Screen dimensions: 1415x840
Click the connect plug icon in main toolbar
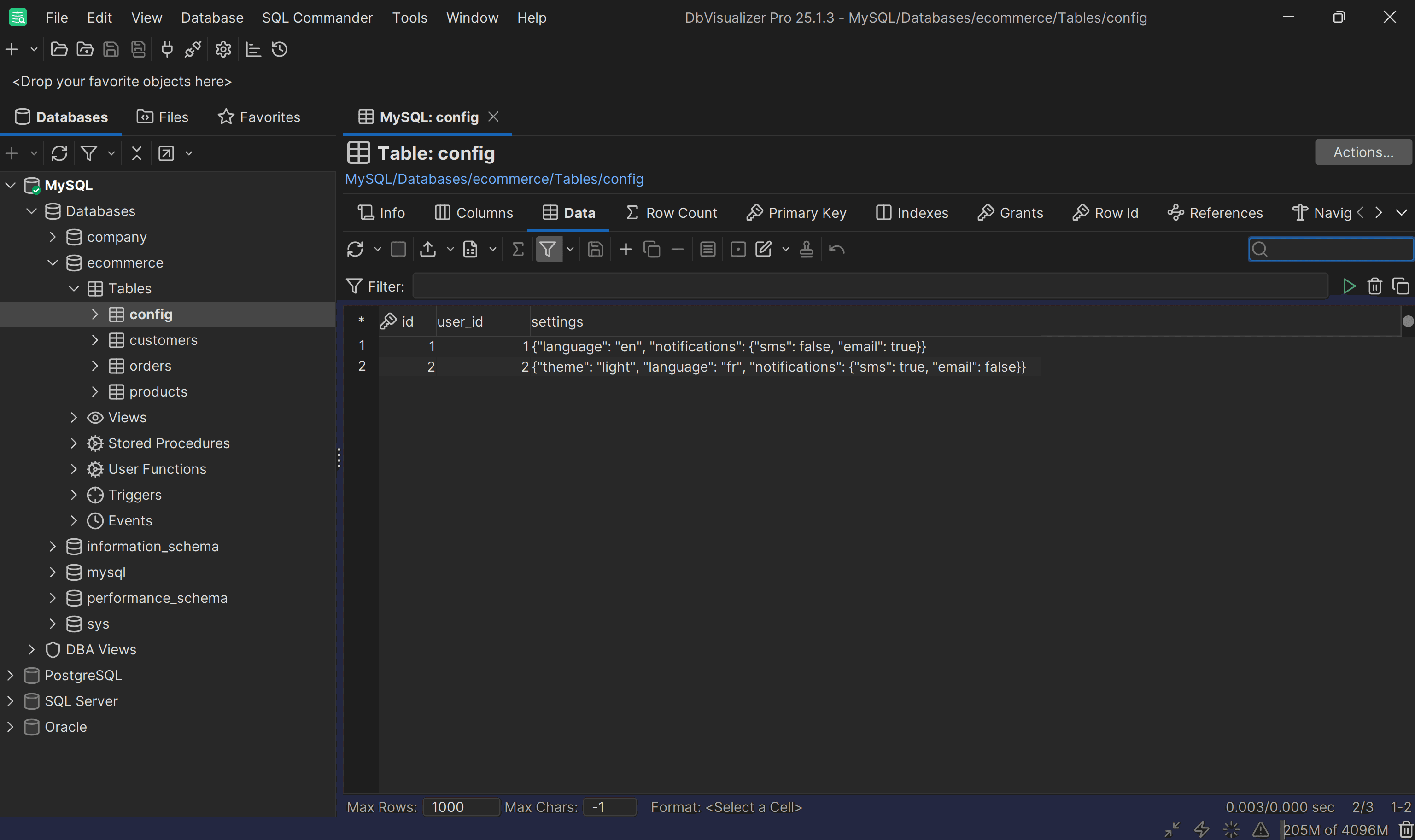pos(166,49)
